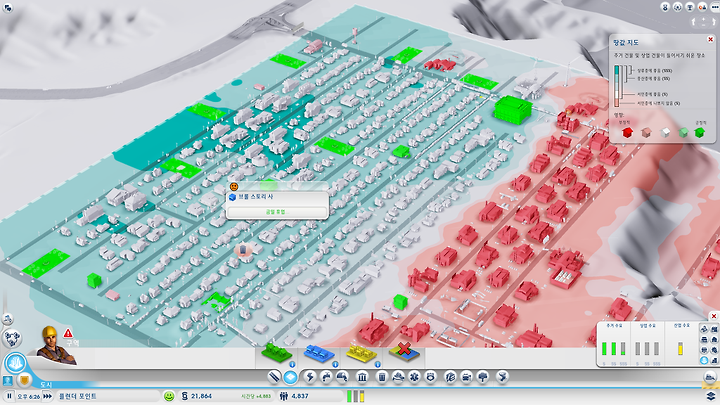Click the land value gradient bar
The height and width of the screenshot is (405, 720).
tap(618, 86)
